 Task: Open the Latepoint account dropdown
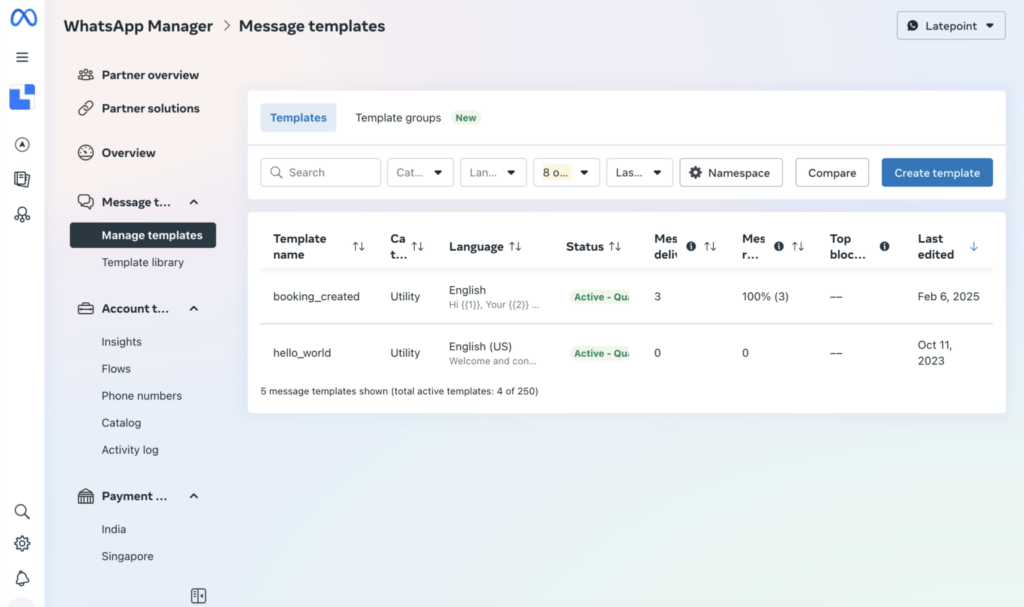pyautogui.click(x=950, y=25)
